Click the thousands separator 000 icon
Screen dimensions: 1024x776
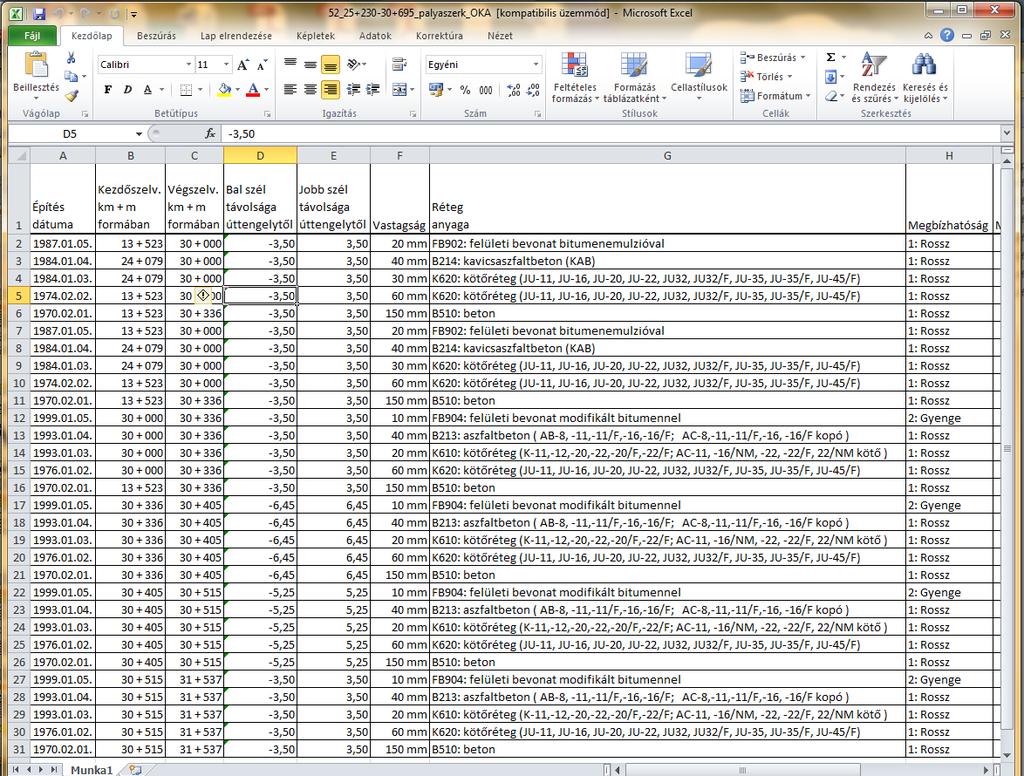pyautogui.click(x=486, y=89)
